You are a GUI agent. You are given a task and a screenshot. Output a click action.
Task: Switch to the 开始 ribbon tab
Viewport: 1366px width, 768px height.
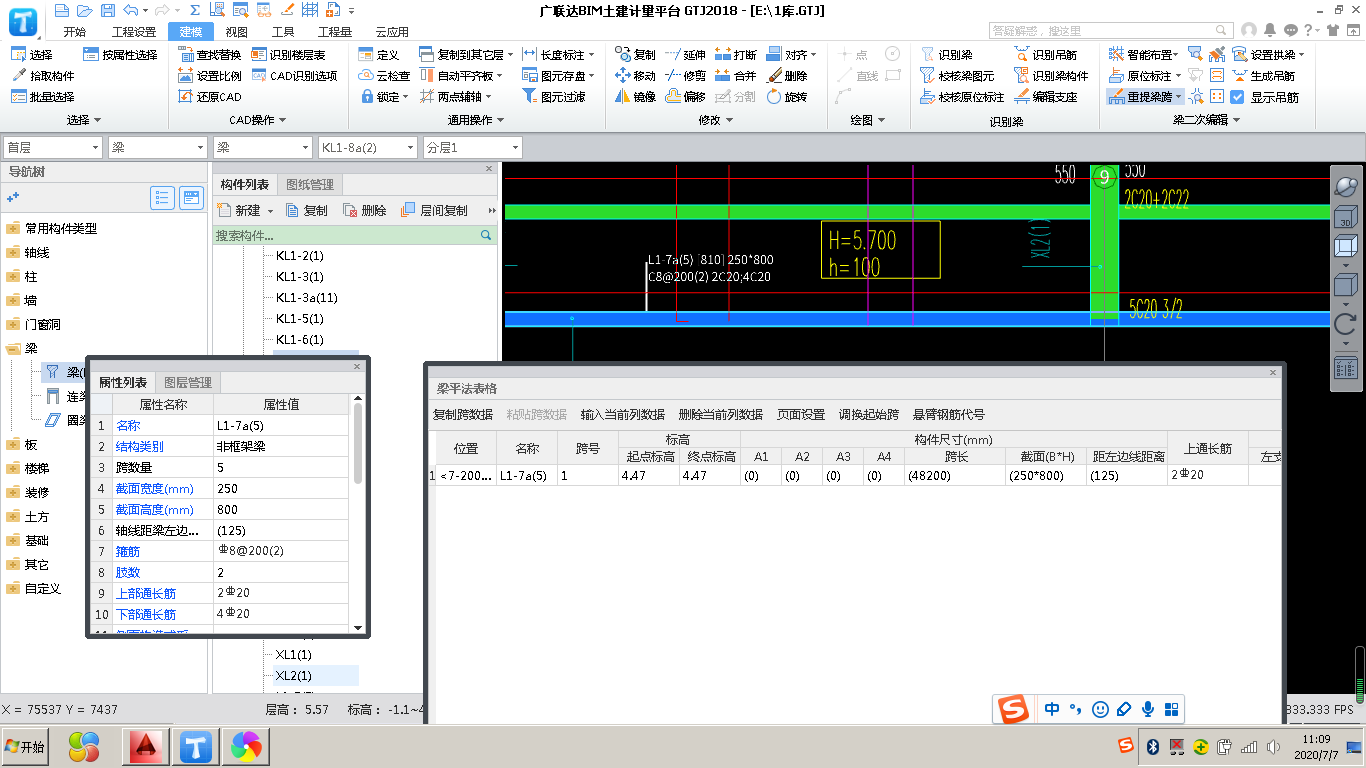(75, 32)
